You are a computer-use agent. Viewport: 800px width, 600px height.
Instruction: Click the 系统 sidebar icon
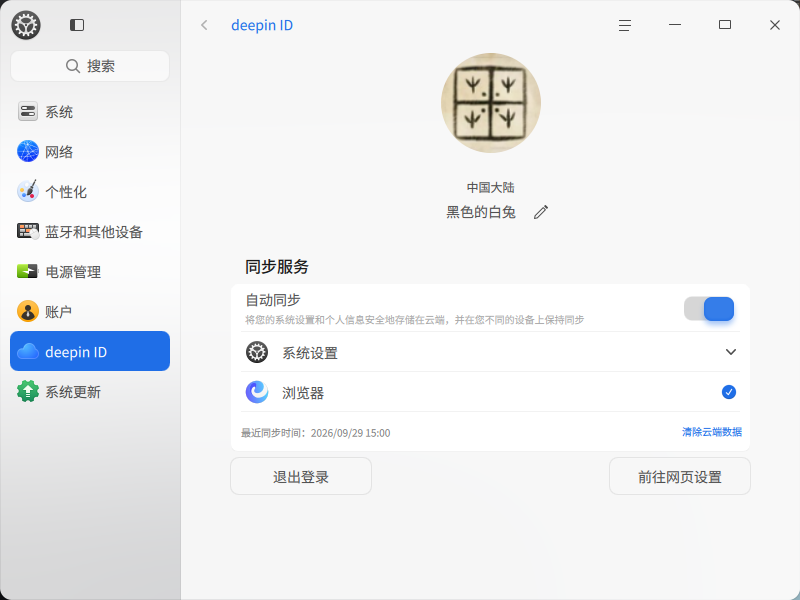tap(28, 112)
